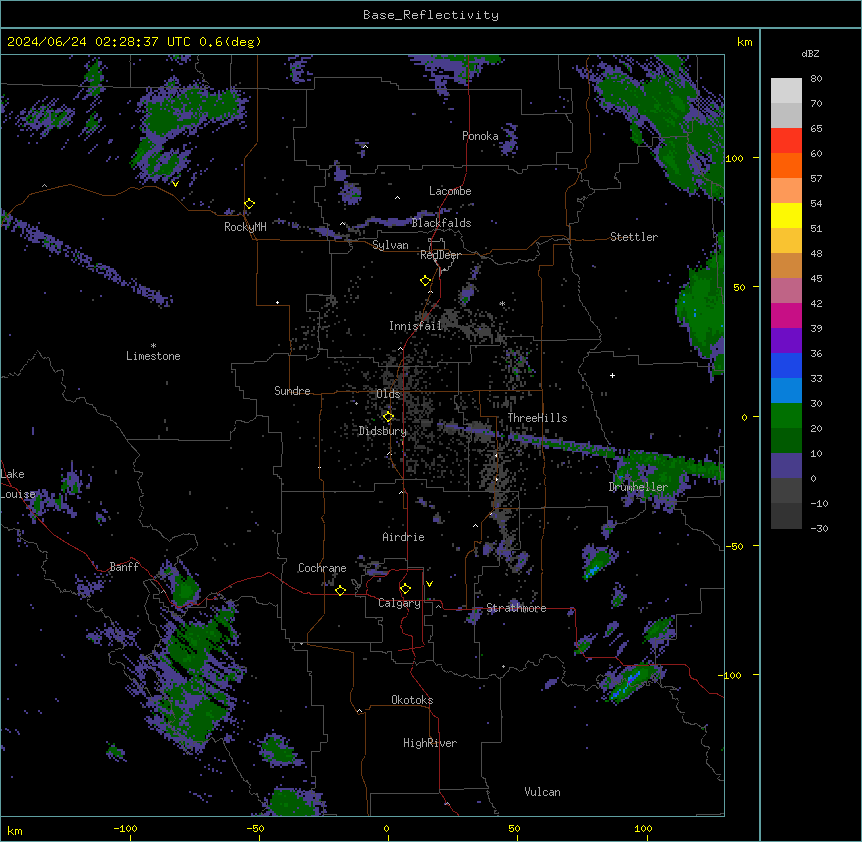Click the RockyMH label
The height and width of the screenshot is (842, 862).
(245, 227)
